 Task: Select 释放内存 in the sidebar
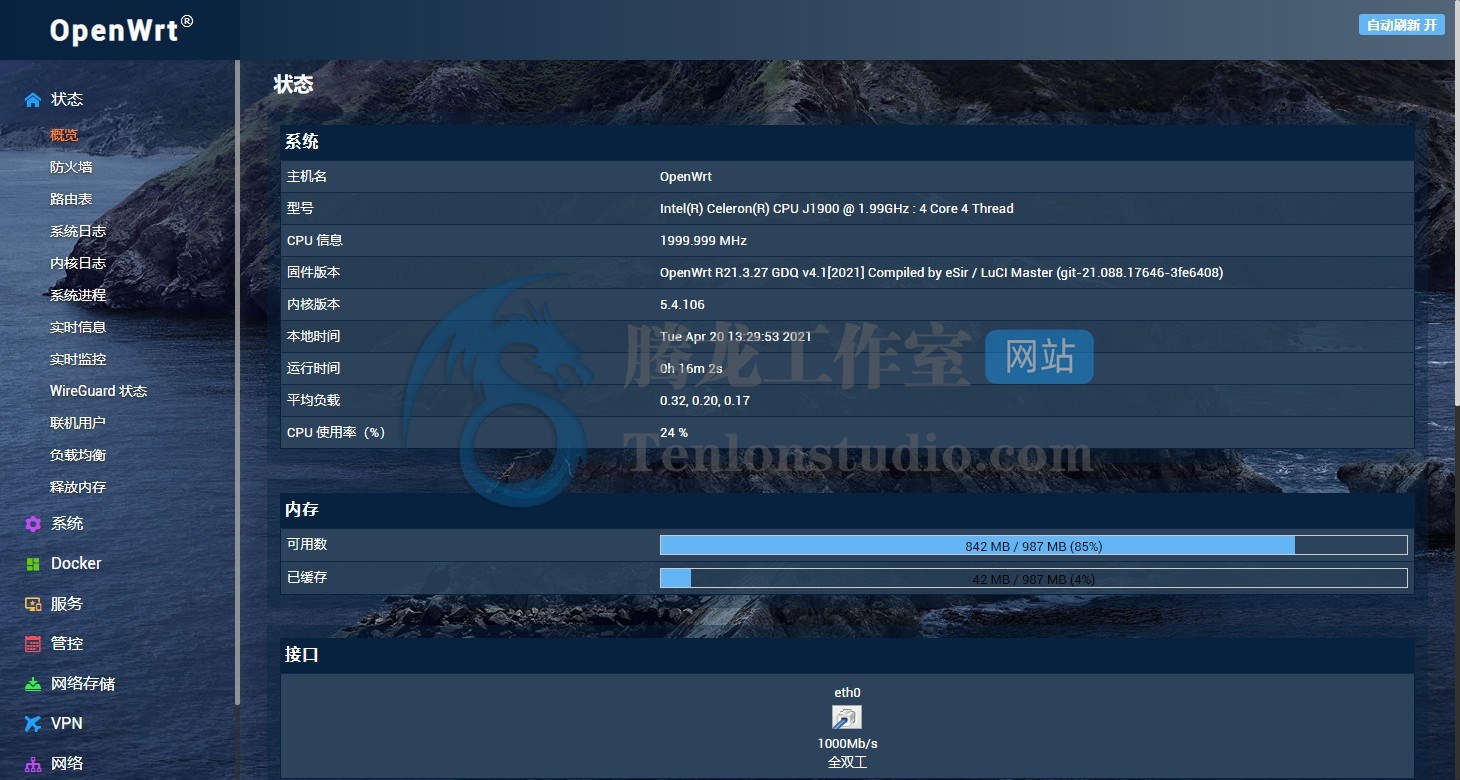[x=78, y=487]
